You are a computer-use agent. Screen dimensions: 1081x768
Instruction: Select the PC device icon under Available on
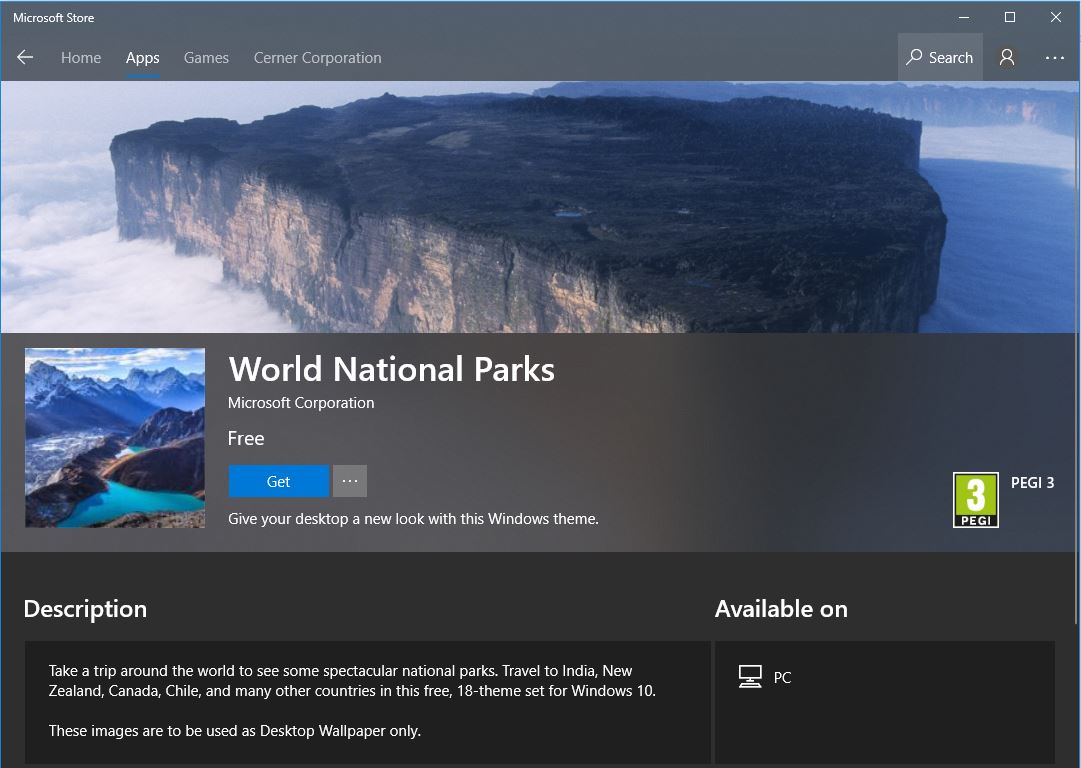(x=750, y=677)
